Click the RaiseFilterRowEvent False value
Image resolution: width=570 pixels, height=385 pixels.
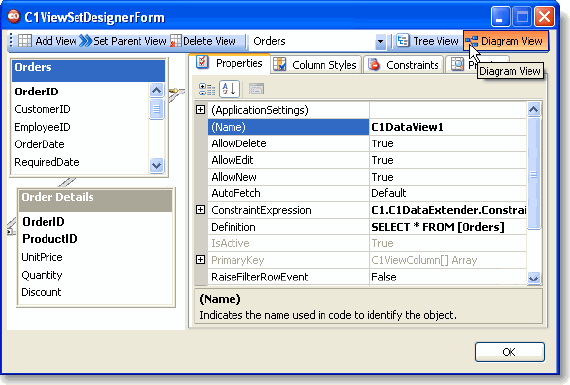tap(384, 277)
